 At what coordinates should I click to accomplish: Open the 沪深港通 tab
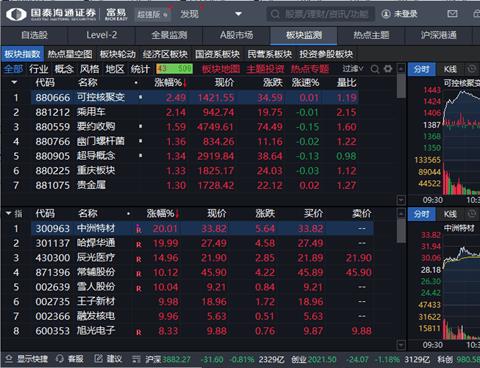pos(438,35)
